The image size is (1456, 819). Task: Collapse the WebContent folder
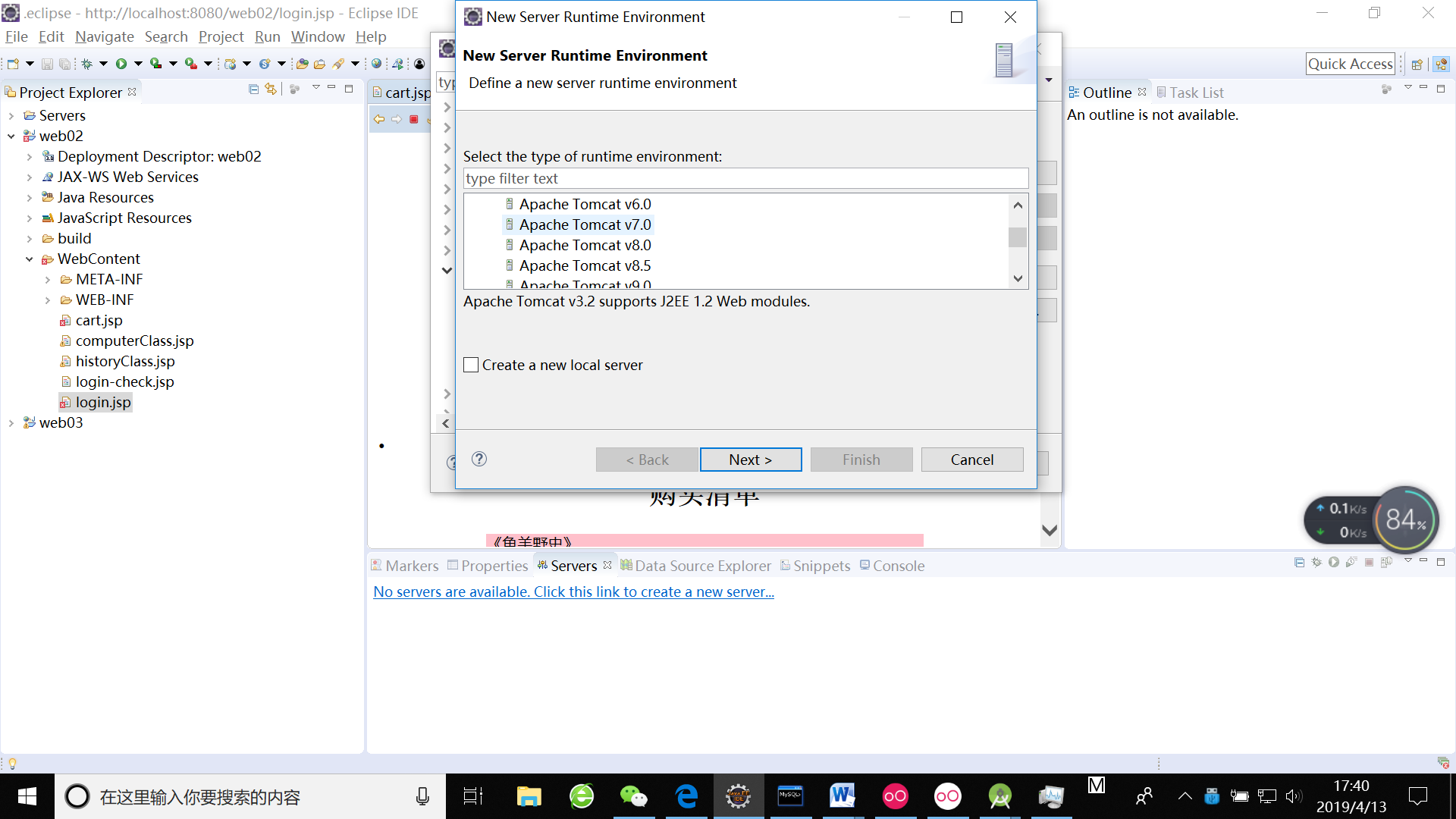click(30, 259)
